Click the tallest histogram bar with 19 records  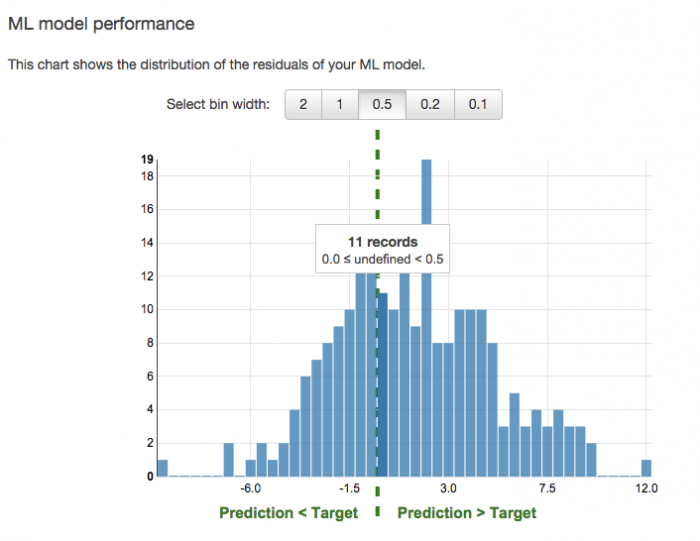point(427,318)
